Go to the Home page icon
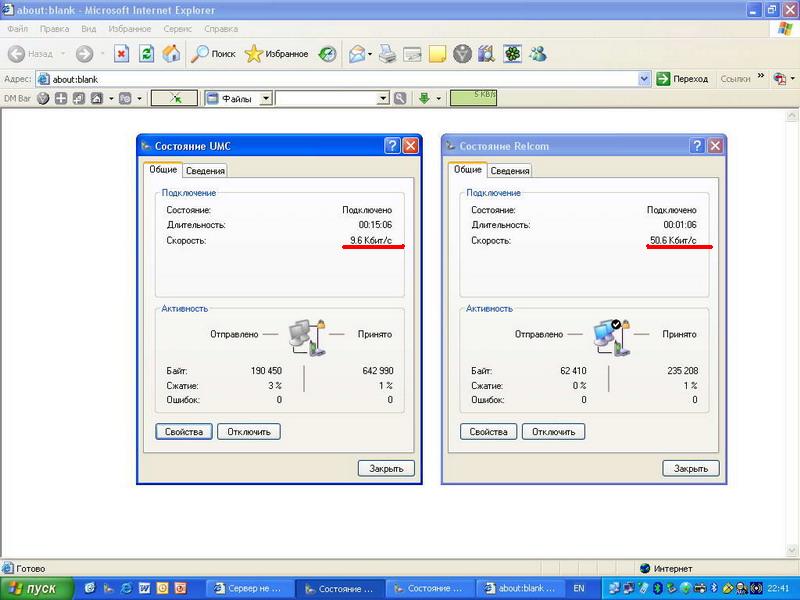800x600 pixels. [171, 54]
